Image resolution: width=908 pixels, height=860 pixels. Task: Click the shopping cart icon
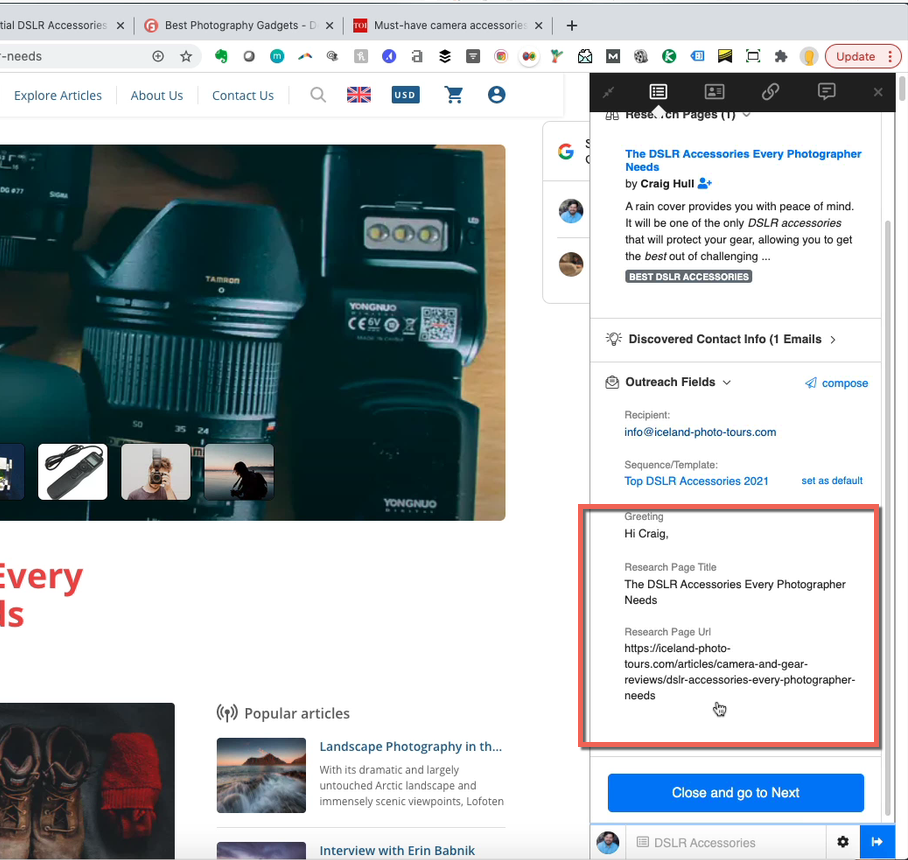click(x=454, y=95)
